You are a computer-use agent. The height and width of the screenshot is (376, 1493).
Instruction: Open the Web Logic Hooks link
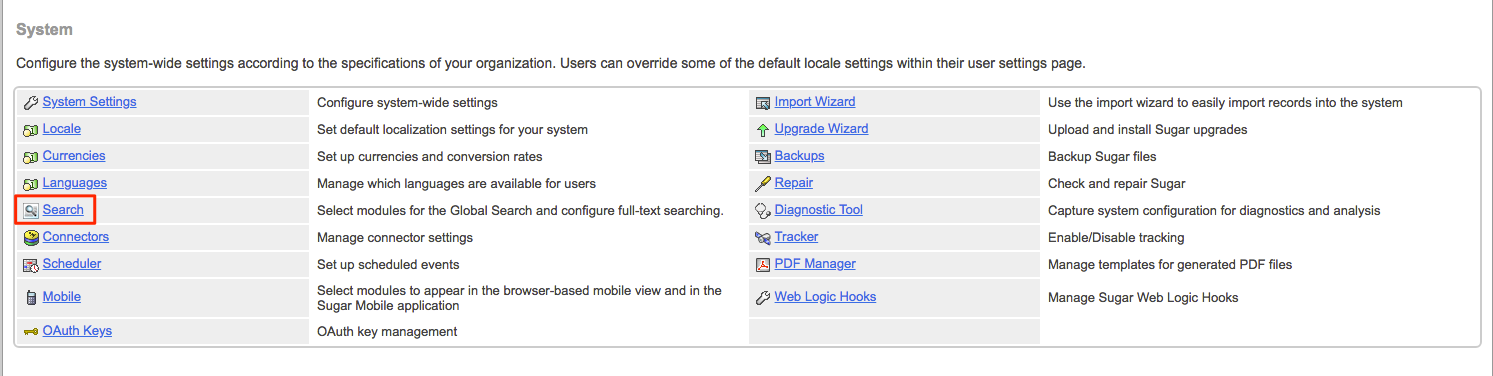coord(825,297)
